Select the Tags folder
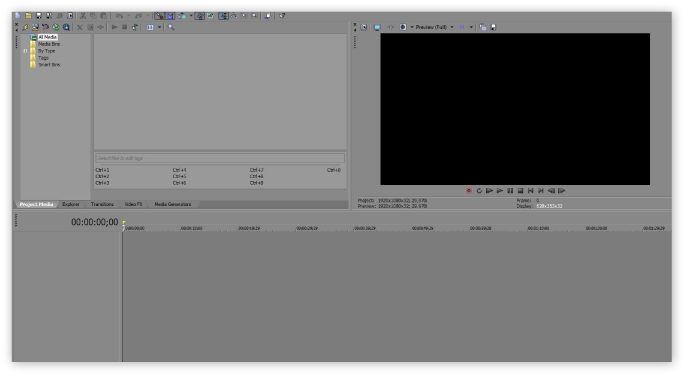Image resolution: width=684 pixels, height=374 pixels. pyautogui.click(x=43, y=58)
